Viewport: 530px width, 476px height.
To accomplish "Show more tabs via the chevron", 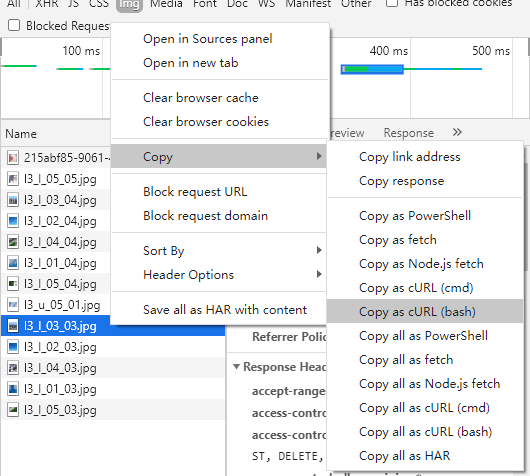I will click(457, 132).
